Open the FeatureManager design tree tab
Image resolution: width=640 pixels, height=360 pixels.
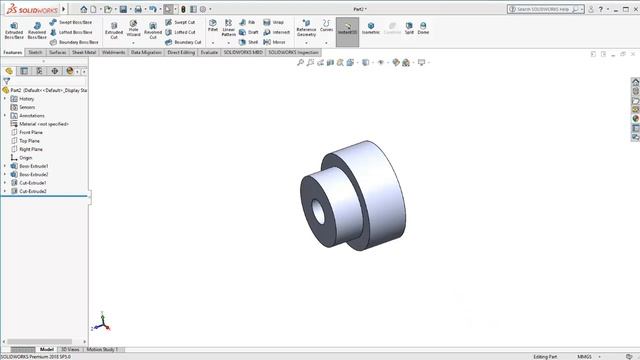9,71
